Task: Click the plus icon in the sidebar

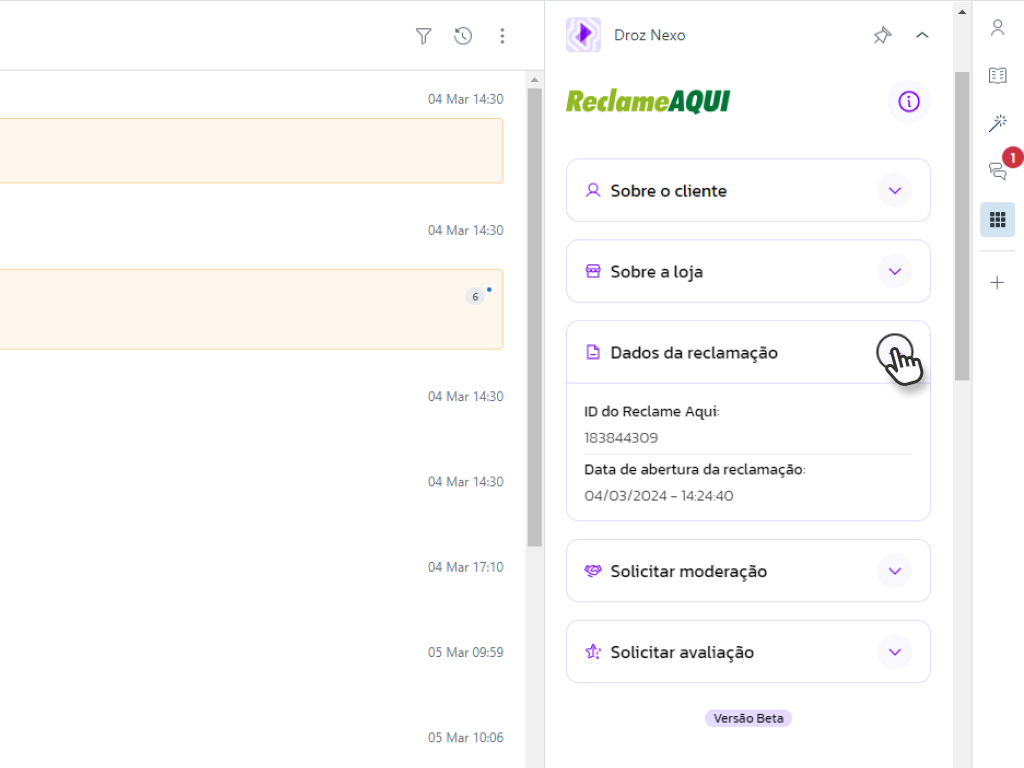Action: 997,281
